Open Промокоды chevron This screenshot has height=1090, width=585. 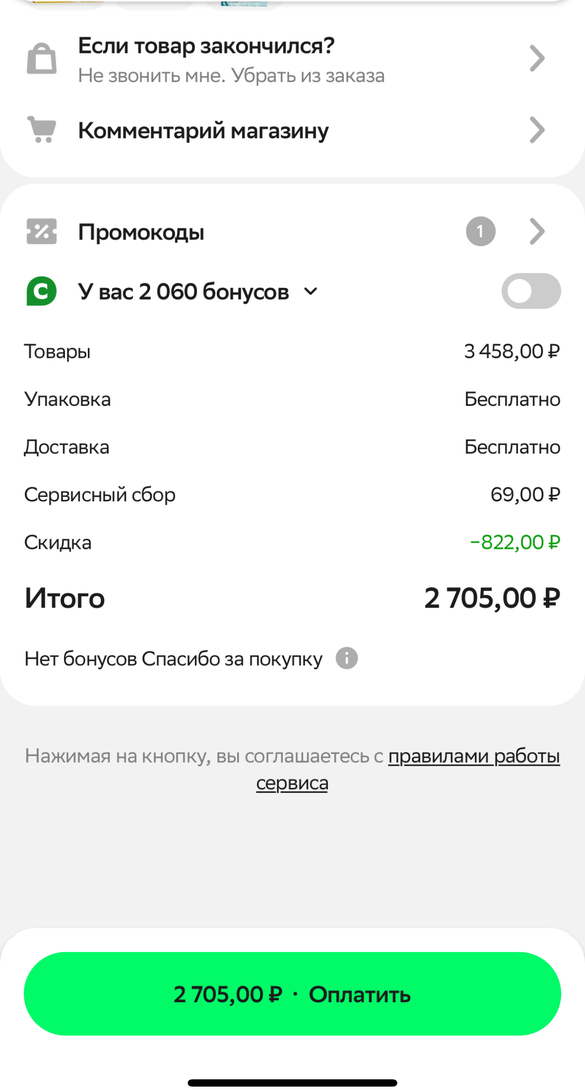pos(537,231)
